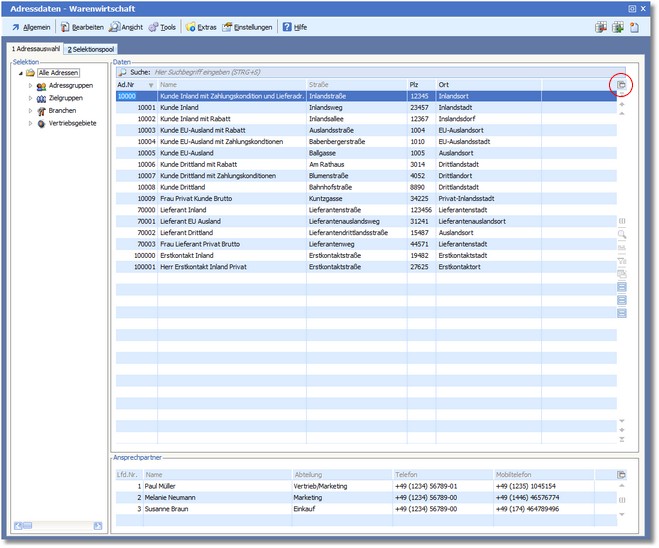Click the Alle Adressen folder icon
Viewport: 659px width, 548px height.
(x=30, y=73)
